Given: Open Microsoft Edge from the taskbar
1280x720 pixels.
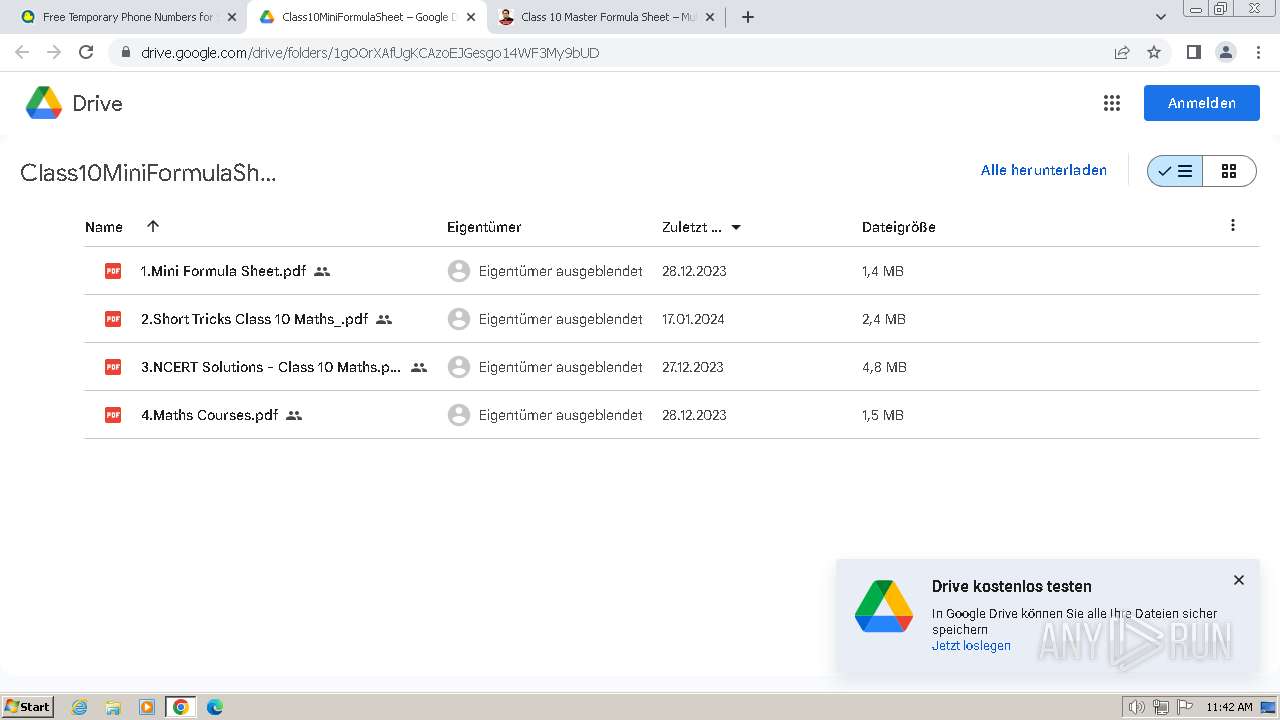Looking at the screenshot, I should 214,707.
